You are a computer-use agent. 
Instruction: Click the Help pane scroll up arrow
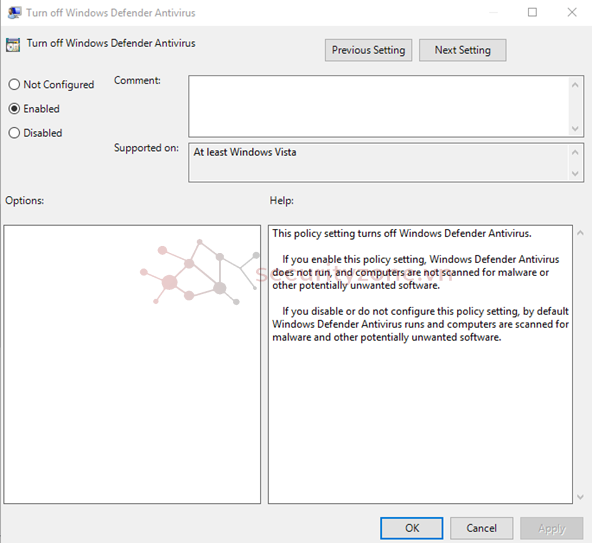click(x=580, y=233)
